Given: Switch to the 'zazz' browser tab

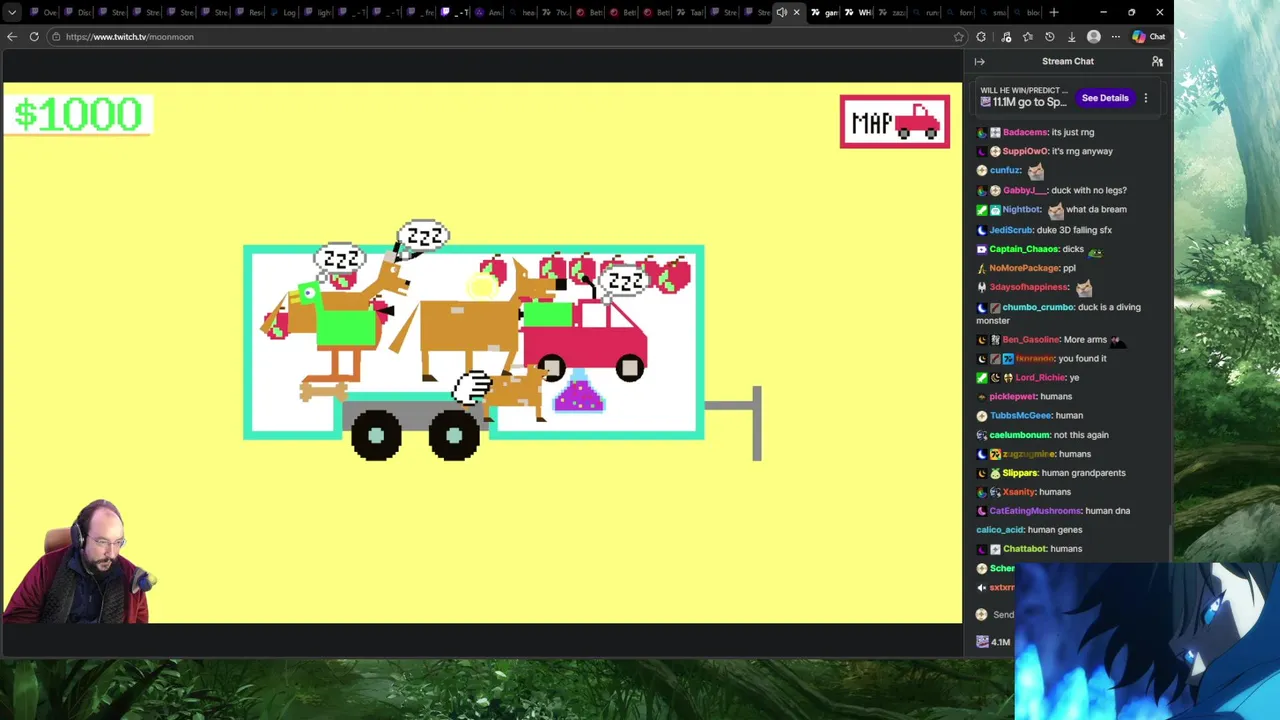Looking at the screenshot, I should (892, 12).
